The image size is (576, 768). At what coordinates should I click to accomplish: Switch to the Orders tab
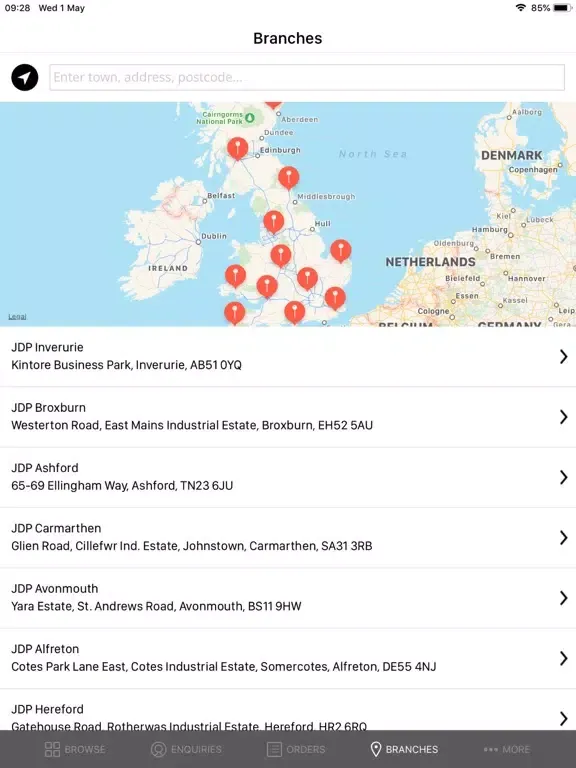pos(296,749)
